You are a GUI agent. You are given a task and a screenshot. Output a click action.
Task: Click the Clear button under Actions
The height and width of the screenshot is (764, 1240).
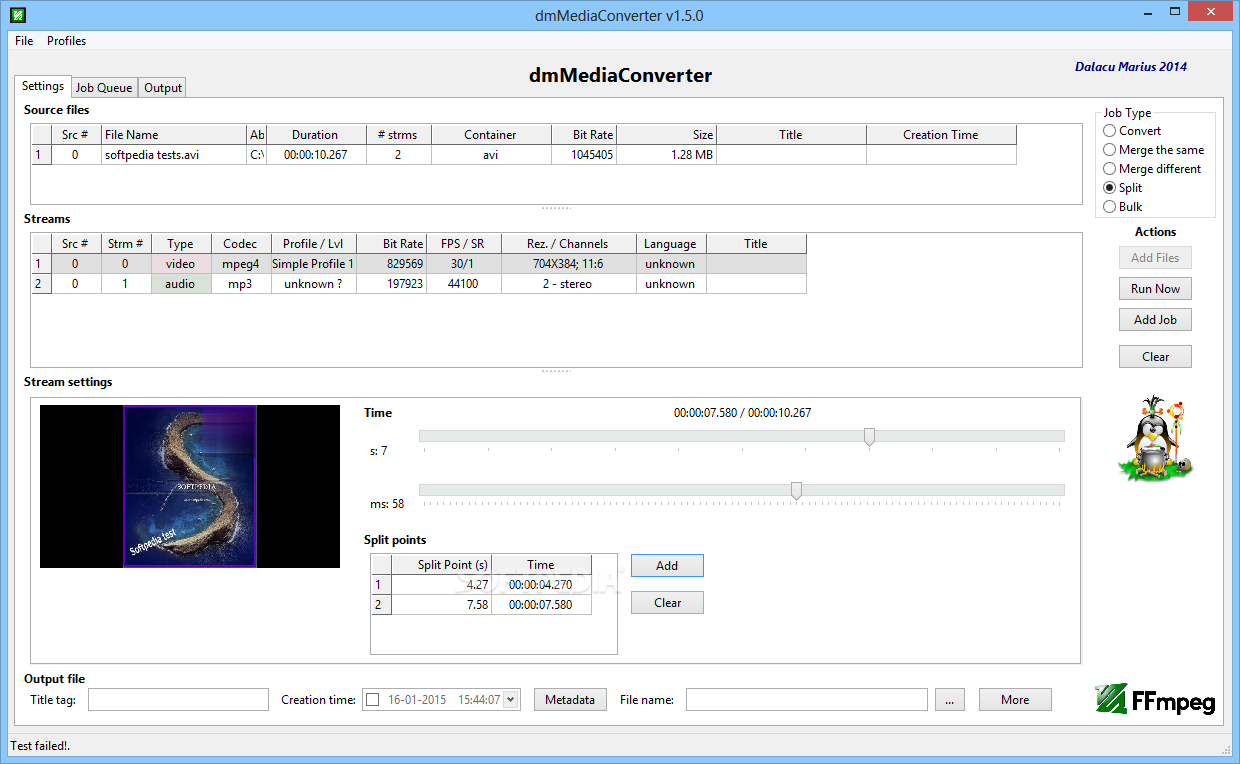(1155, 357)
